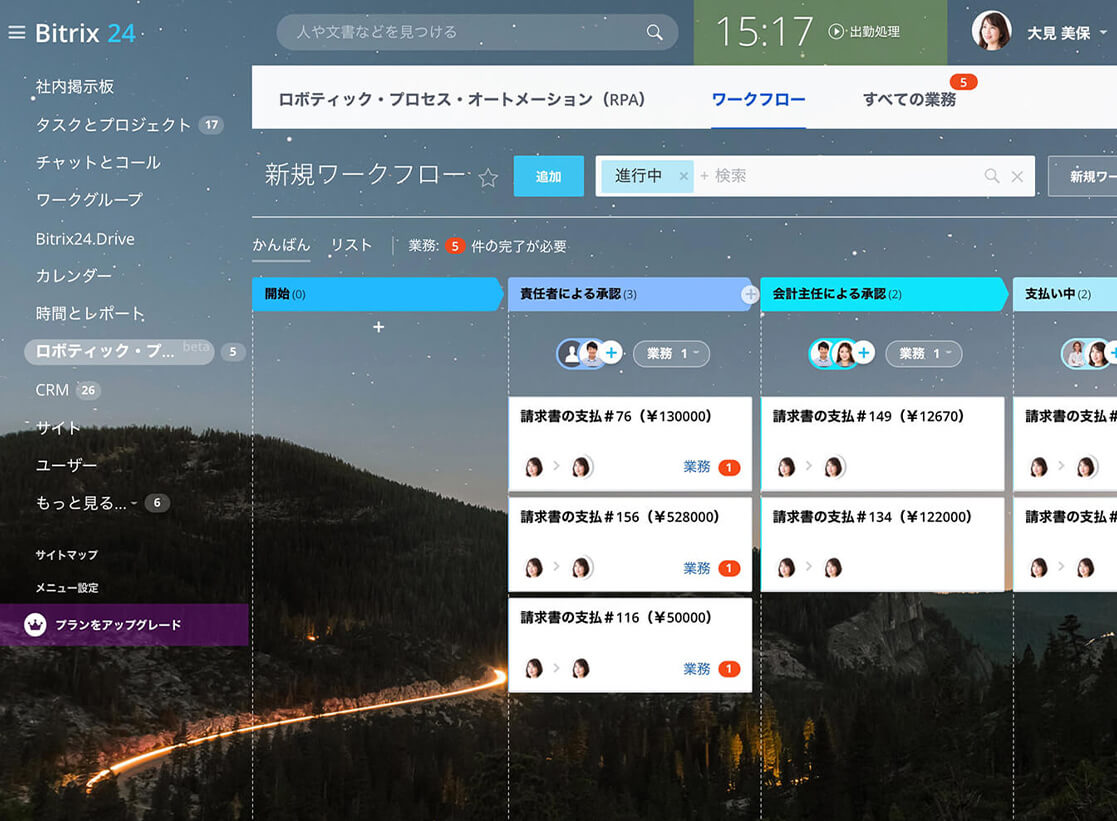The height and width of the screenshot is (821, 1117).
Task: Click the first avatar on invoice #134 card
Action: pyautogui.click(x=786, y=567)
